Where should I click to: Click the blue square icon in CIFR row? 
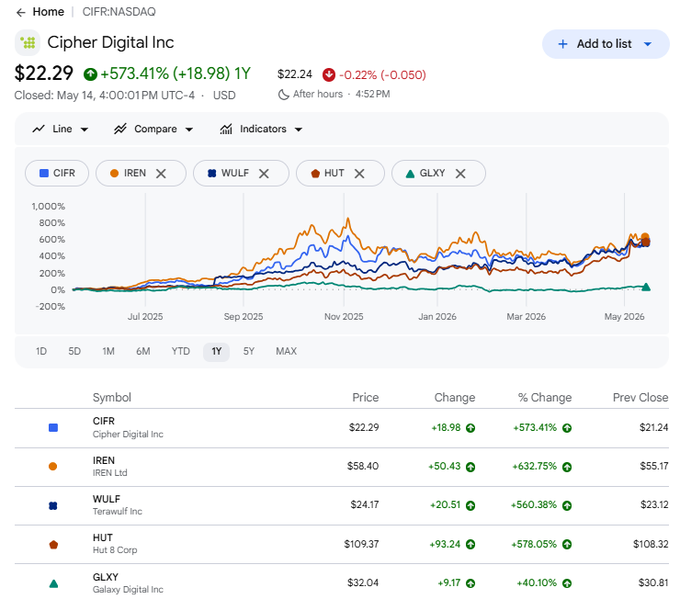pyautogui.click(x=53, y=428)
